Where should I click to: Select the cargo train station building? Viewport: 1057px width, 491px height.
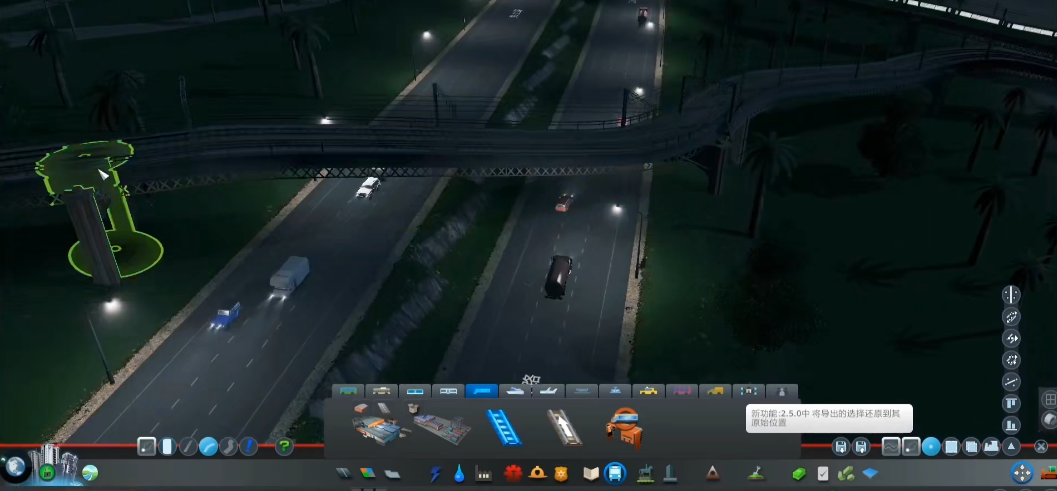441,426
